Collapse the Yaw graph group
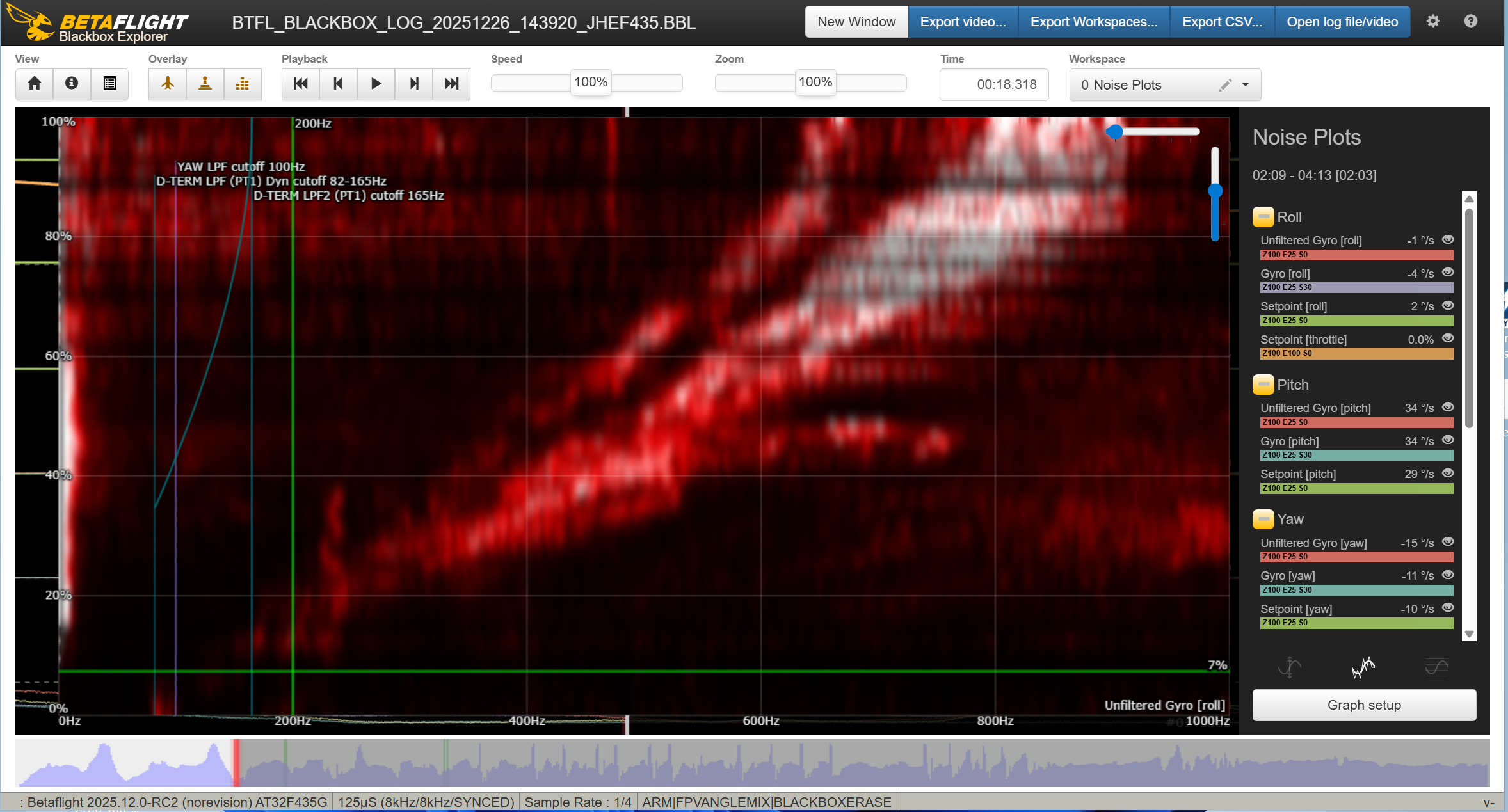 (1263, 519)
